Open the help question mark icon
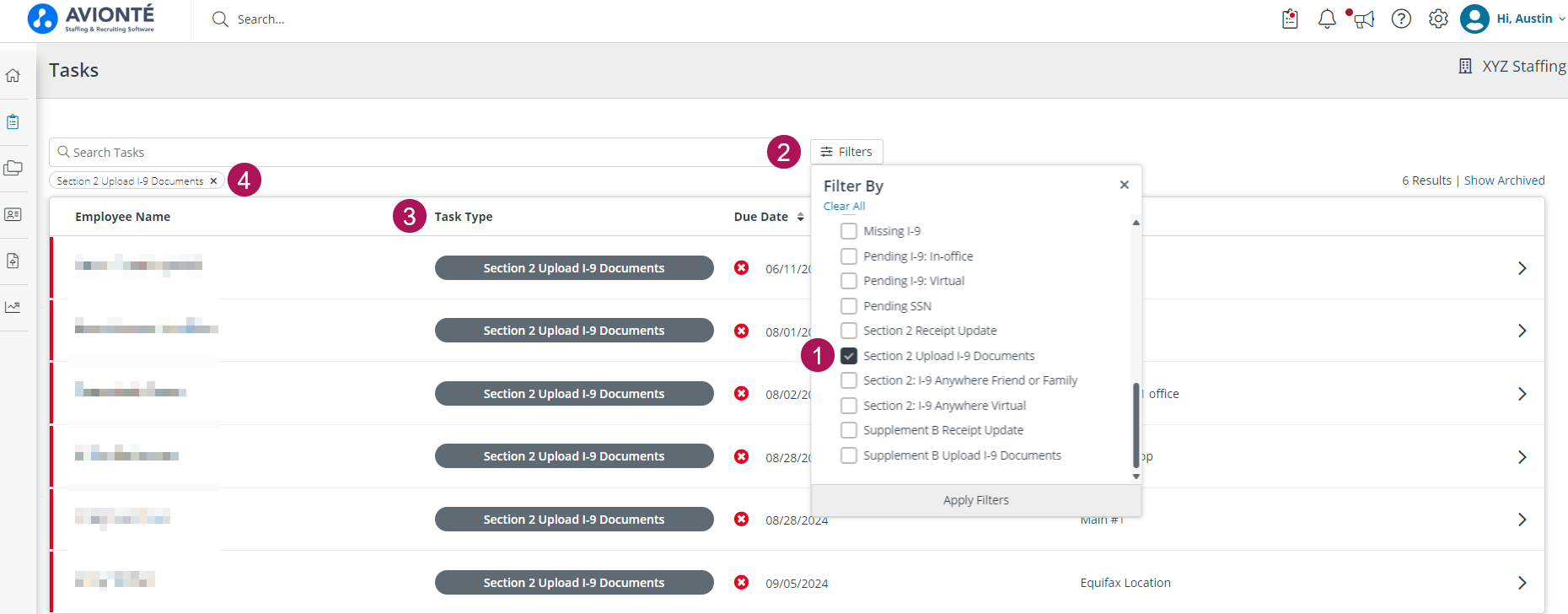Viewport: 1568px width, 614px height. pos(1401,19)
